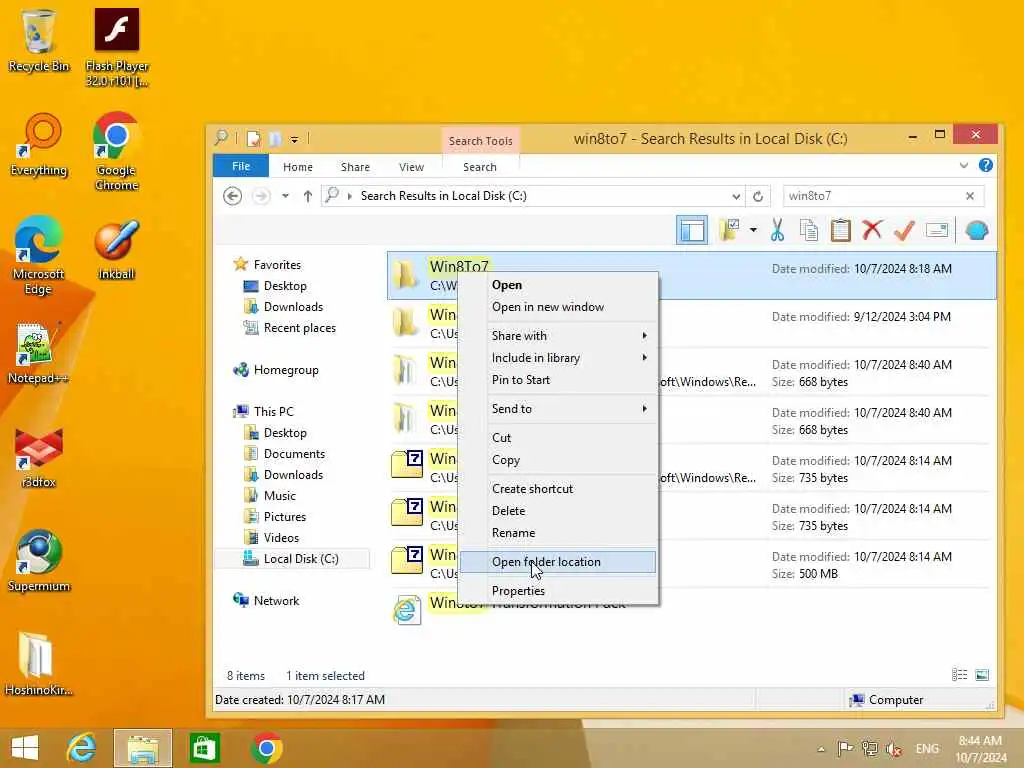Image resolution: width=1024 pixels, height=768 pixels.
Task: Open Documents under This PC
Action: click(294, 454)
